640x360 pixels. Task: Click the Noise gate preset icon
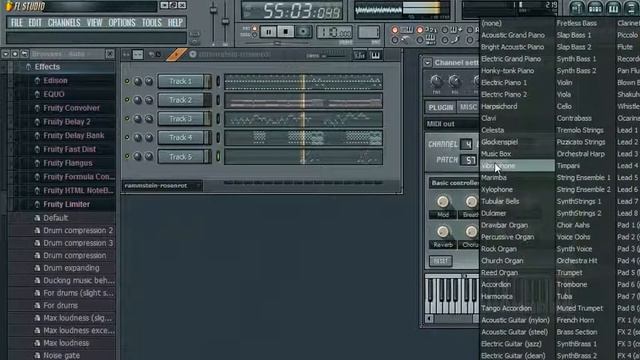coord(37,356)
